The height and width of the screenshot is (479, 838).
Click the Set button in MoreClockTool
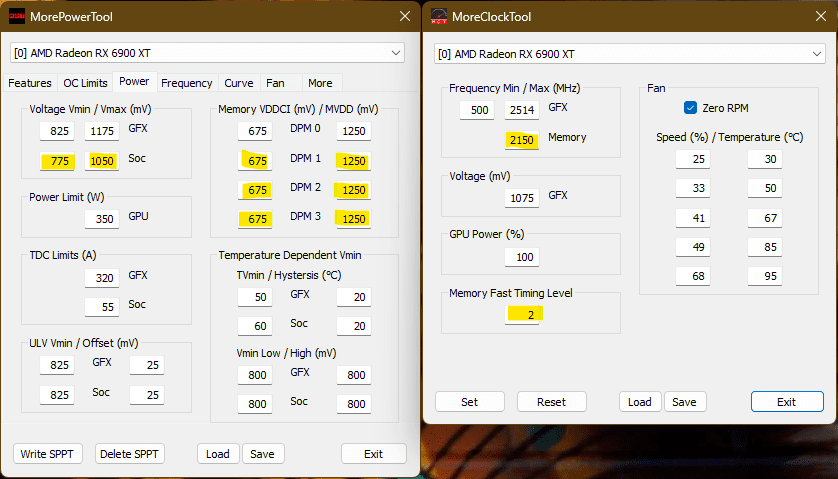pyautogui.click(x=470, y=401)
